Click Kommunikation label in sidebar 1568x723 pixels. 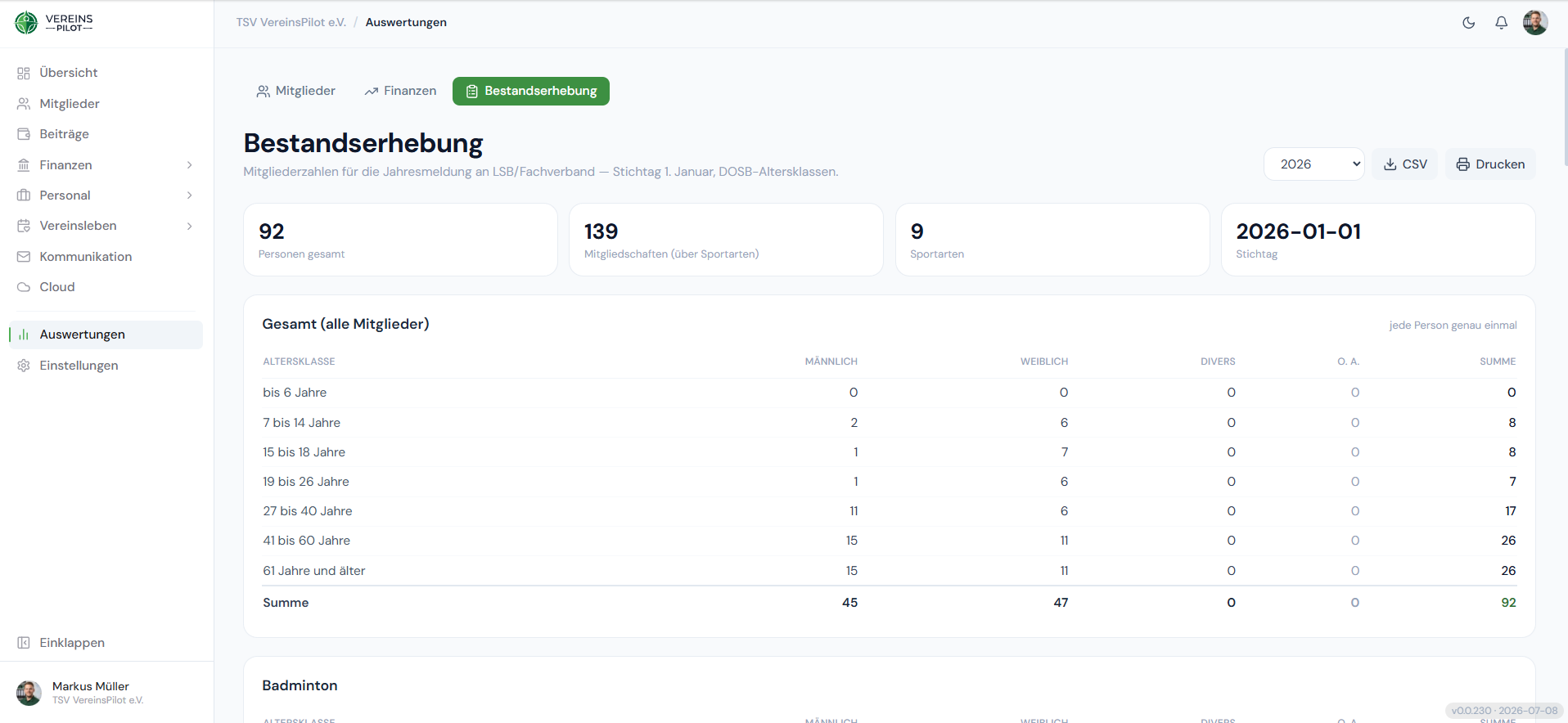tap(86, 257)
